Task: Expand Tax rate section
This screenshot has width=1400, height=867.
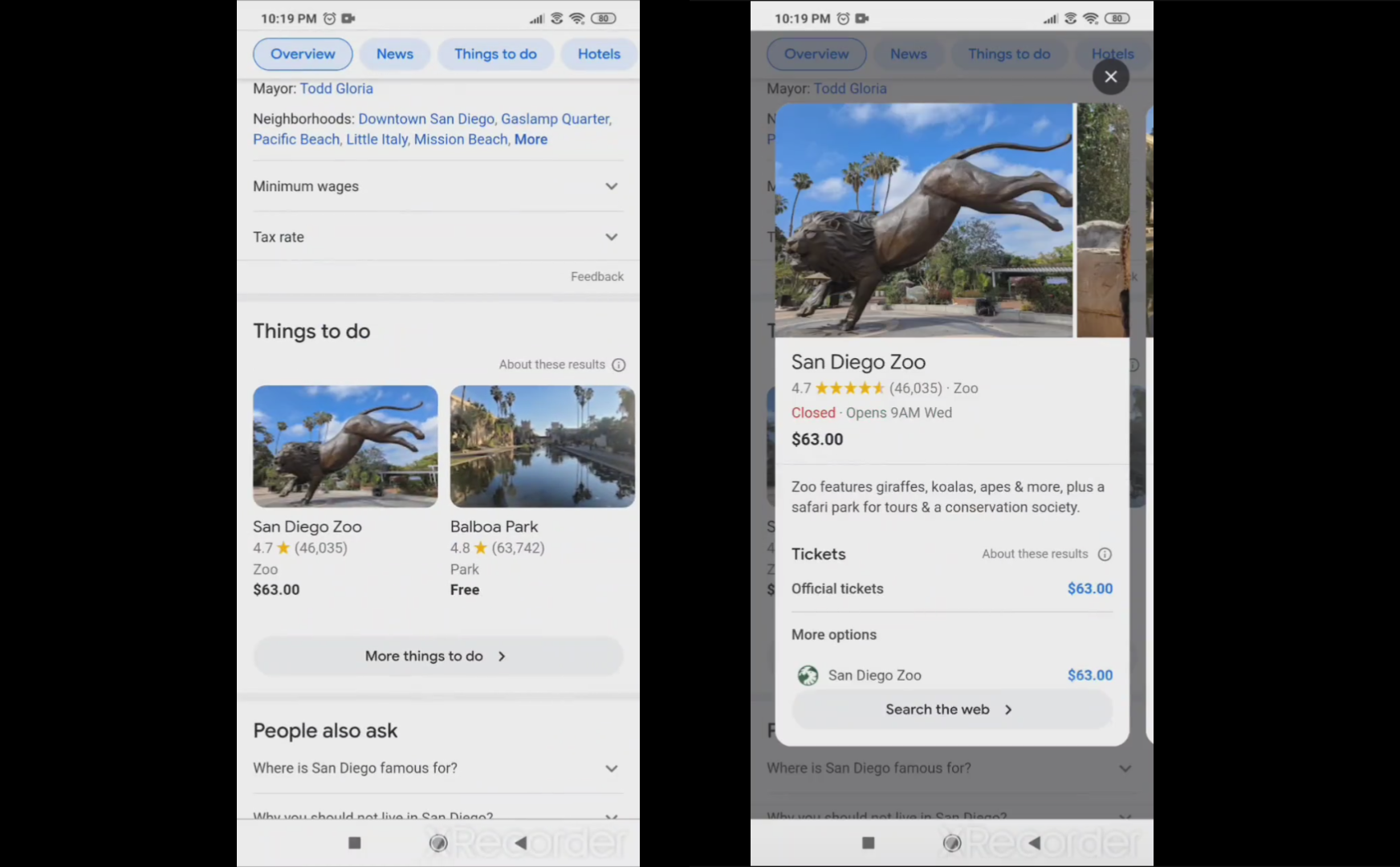Action: tap(438, 237)
